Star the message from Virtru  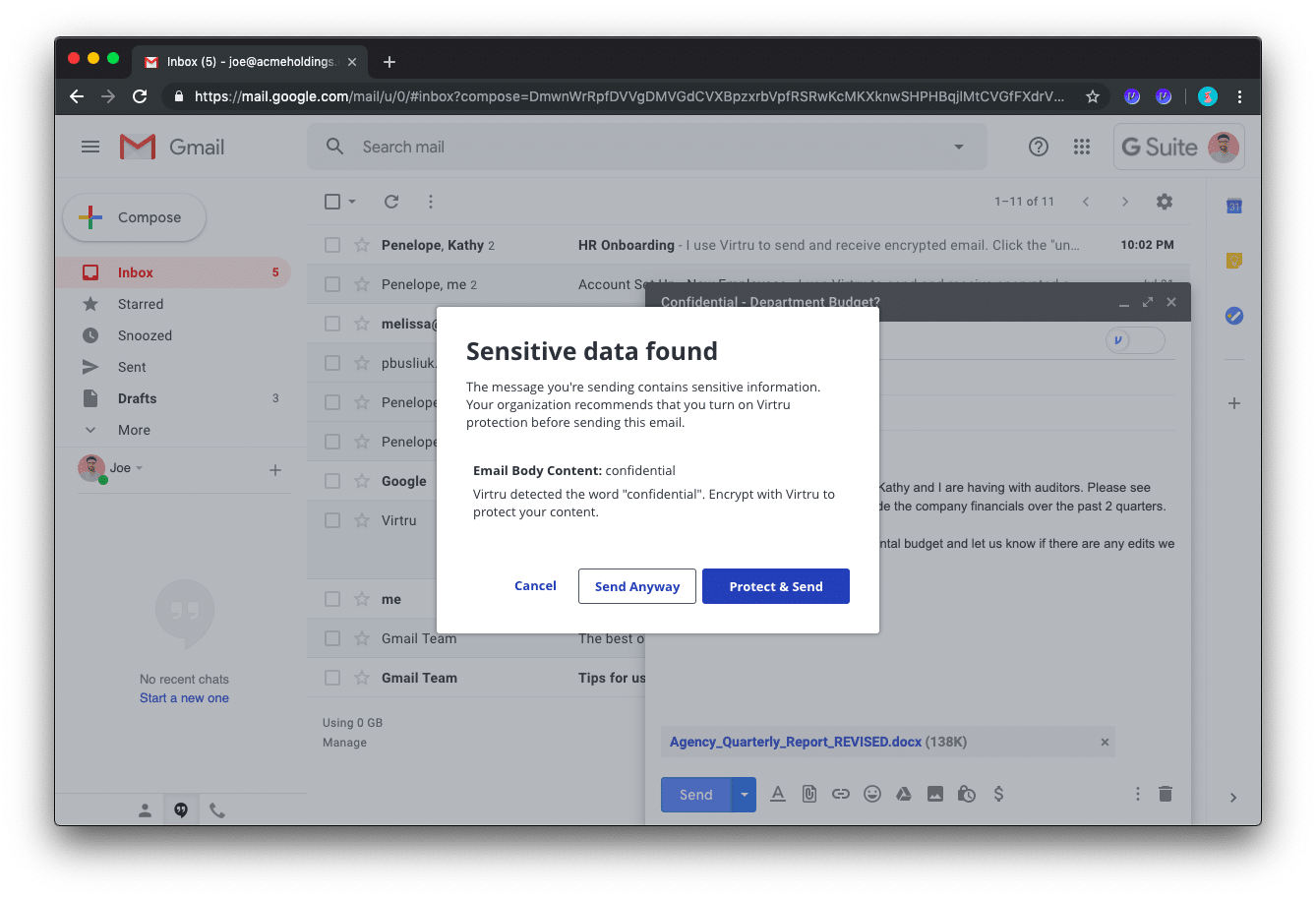(x=360, y=519)
